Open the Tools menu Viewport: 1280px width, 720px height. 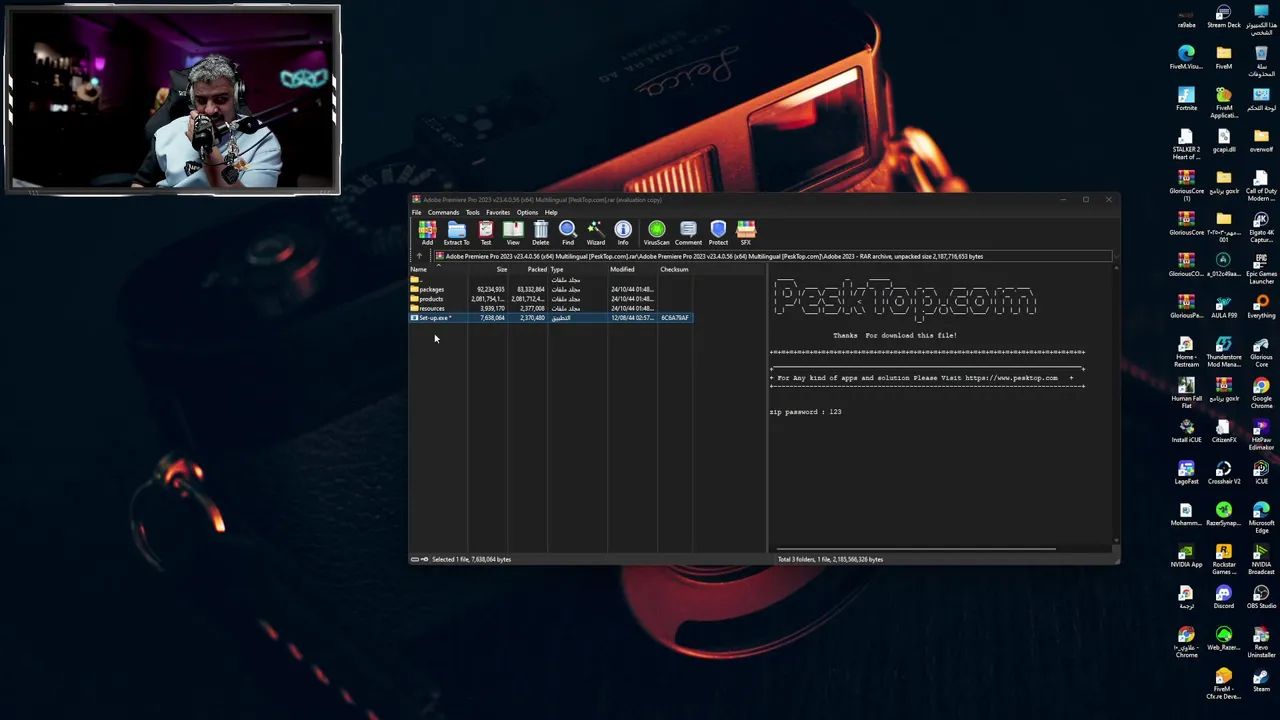pos(472,212)
